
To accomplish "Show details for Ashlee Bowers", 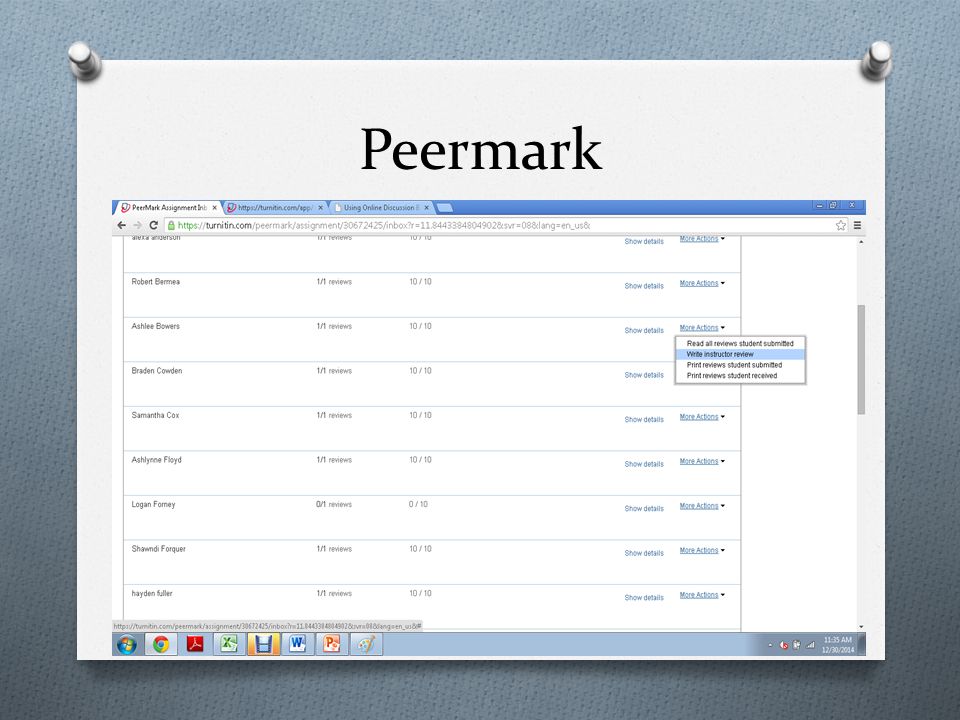I will point(644,331).
